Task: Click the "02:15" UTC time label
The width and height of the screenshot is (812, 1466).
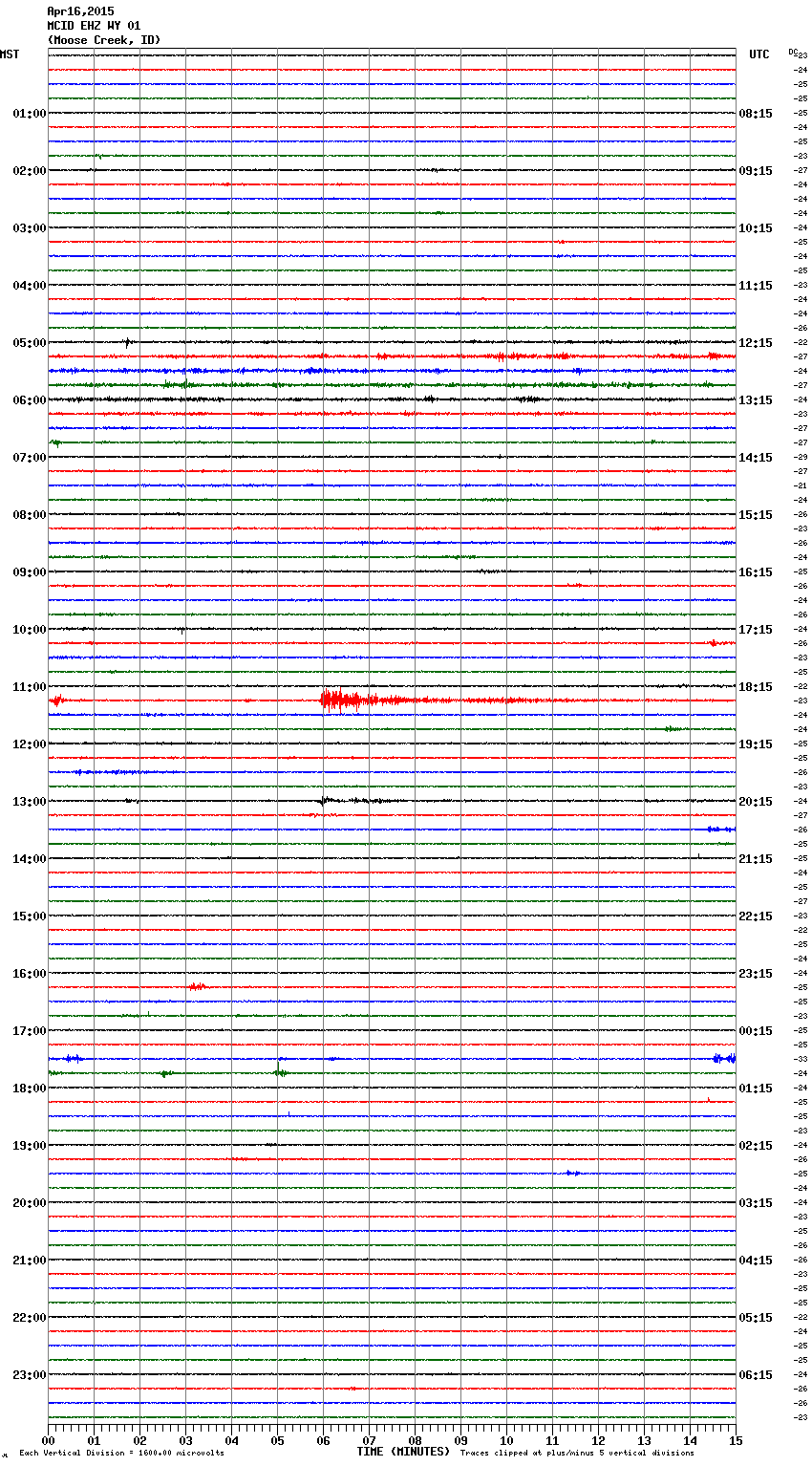Action: pyautogui.click(x=756, y=1146)
